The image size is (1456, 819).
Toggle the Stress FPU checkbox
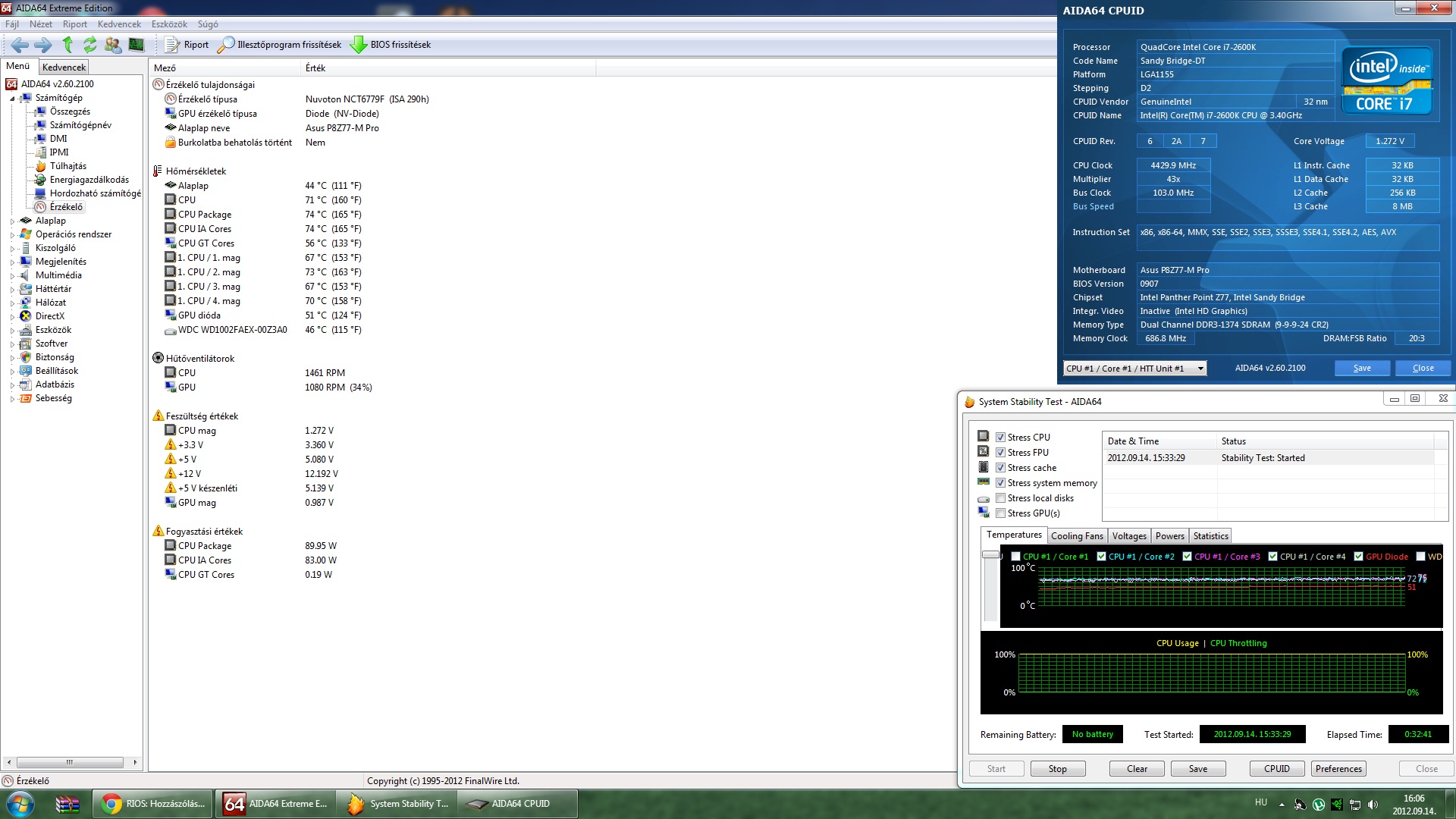(1000, 453)
